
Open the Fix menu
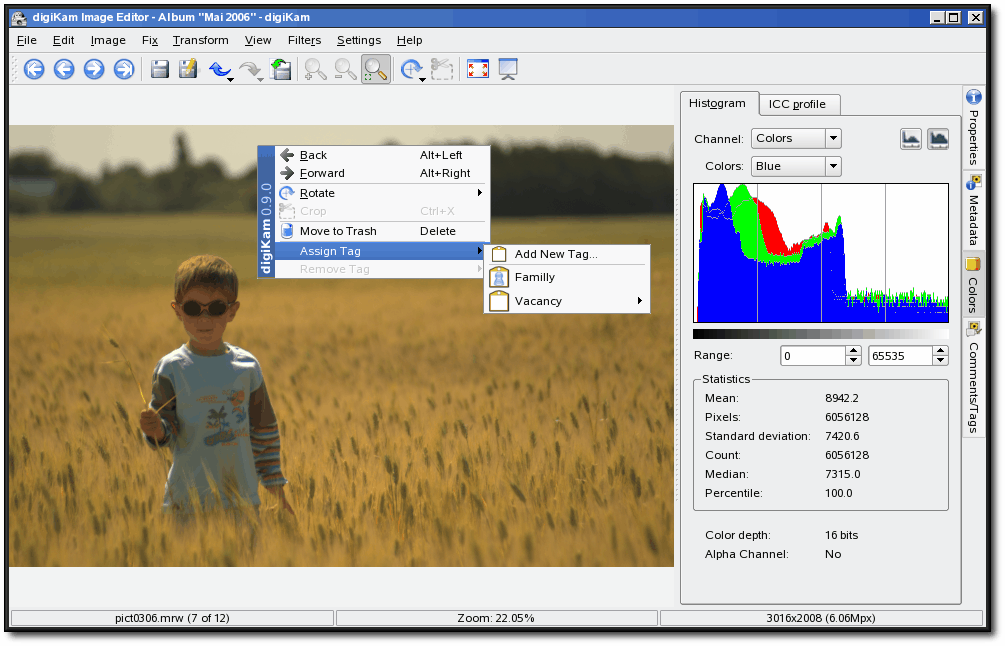click(150, 40)
